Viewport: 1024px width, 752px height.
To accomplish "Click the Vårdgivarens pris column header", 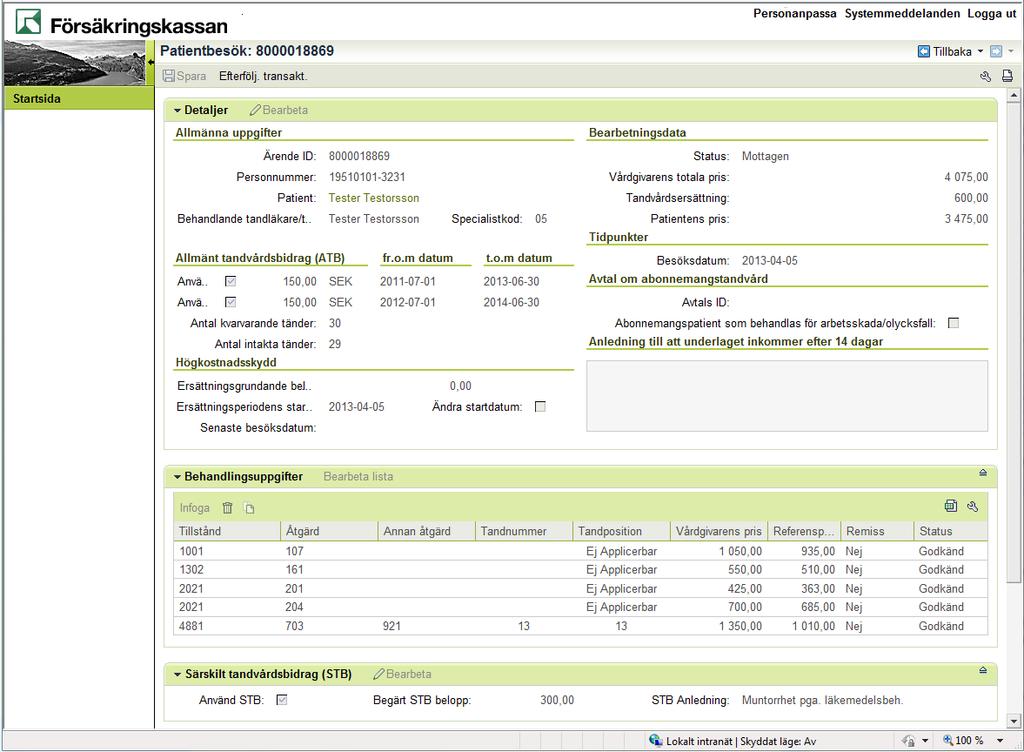I will point(718,531).
